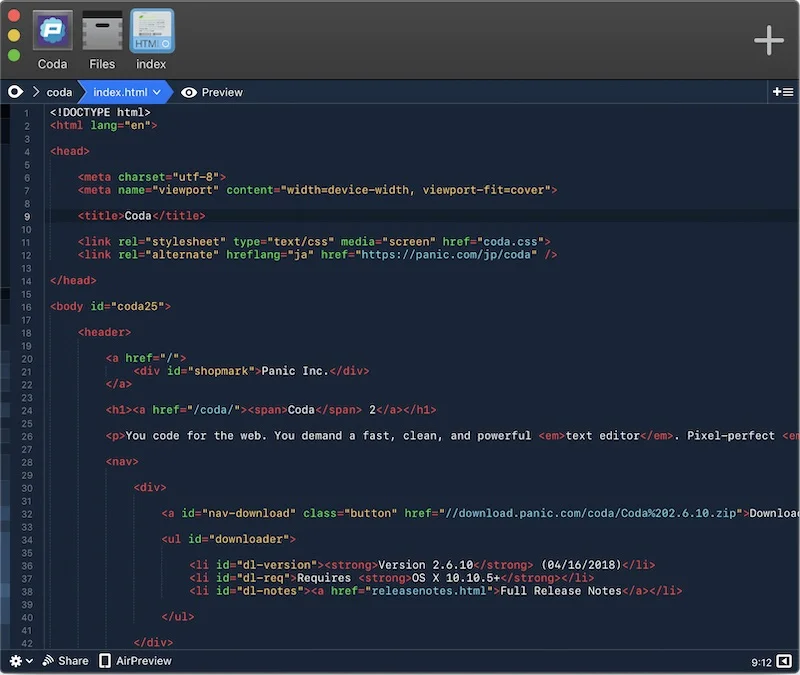The width and height of the screenshot is (800, 675).
Task: Add a new tab with plus button
Action: click(x=768, y=40)
